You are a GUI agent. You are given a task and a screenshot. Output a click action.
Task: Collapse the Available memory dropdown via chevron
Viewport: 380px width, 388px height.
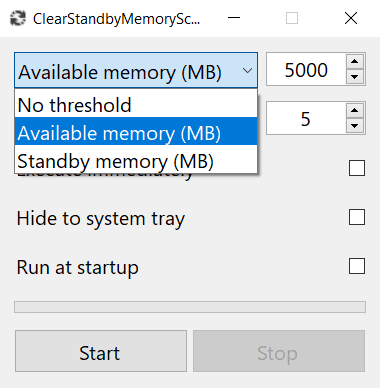tap(247, 71)
